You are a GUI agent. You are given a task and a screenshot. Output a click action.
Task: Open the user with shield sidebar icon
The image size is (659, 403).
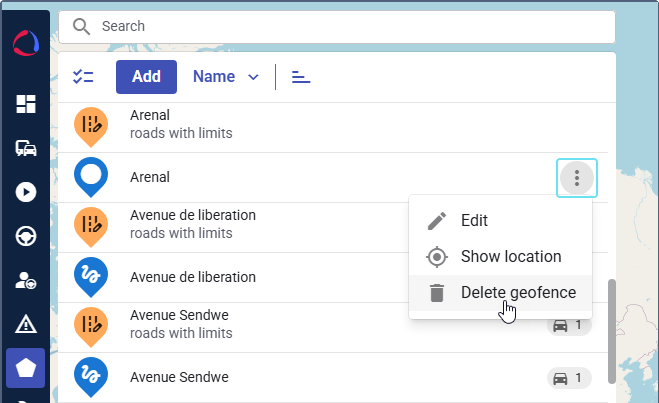(x=26, y=280)
